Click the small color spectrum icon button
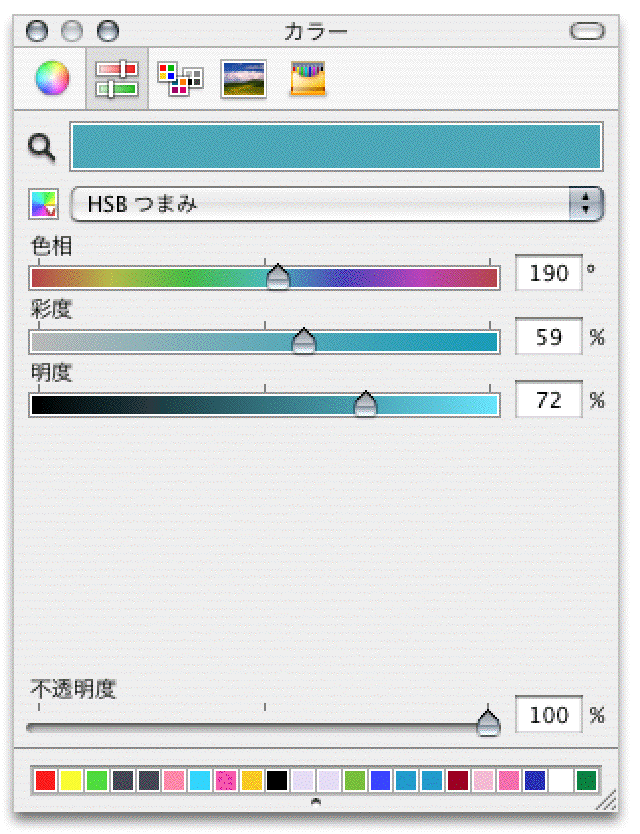Image resolution: width=640 pixels, height=834 pixels. click(44, 204)
